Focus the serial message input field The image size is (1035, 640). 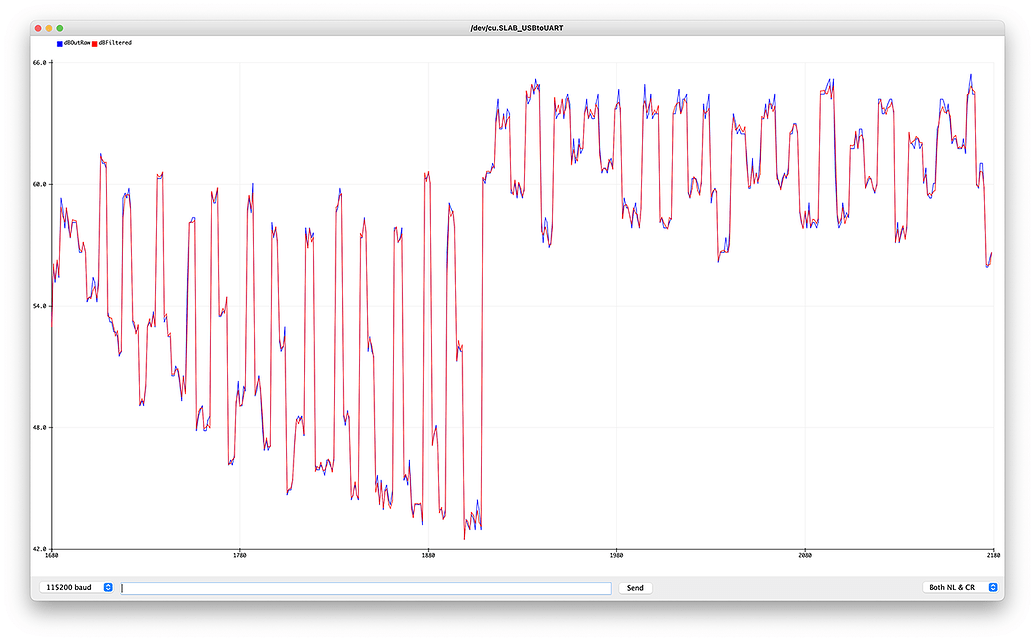[366, 588]
